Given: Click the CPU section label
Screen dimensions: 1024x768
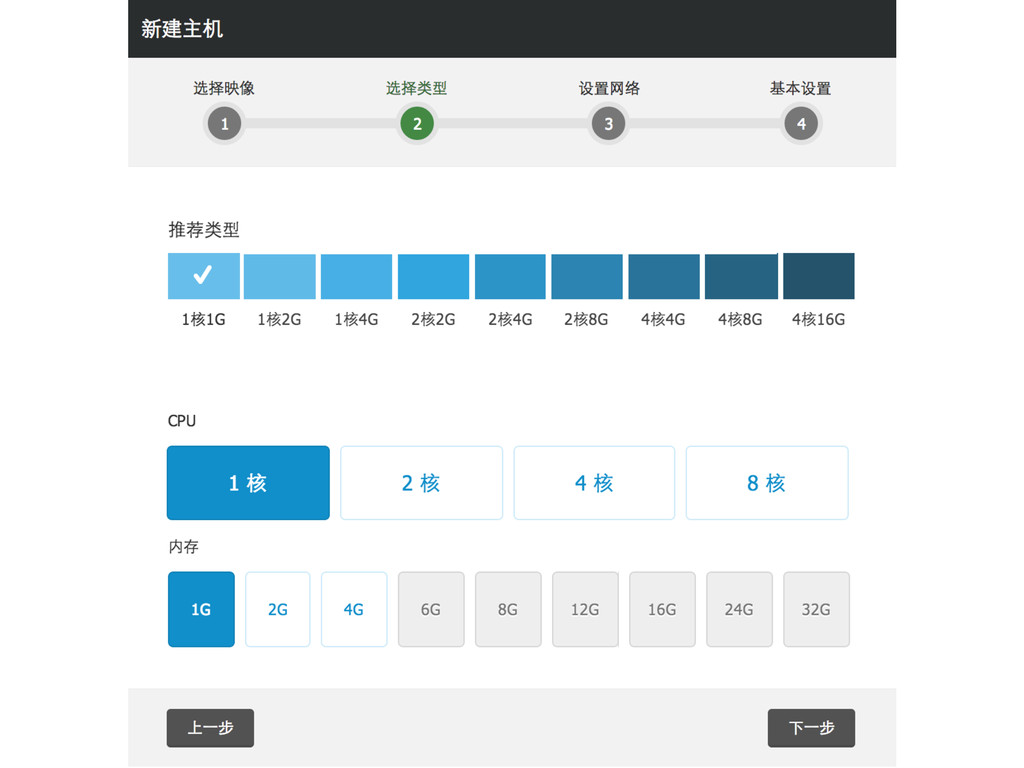Looking at the screenshot, I should [x=182, y=421].
